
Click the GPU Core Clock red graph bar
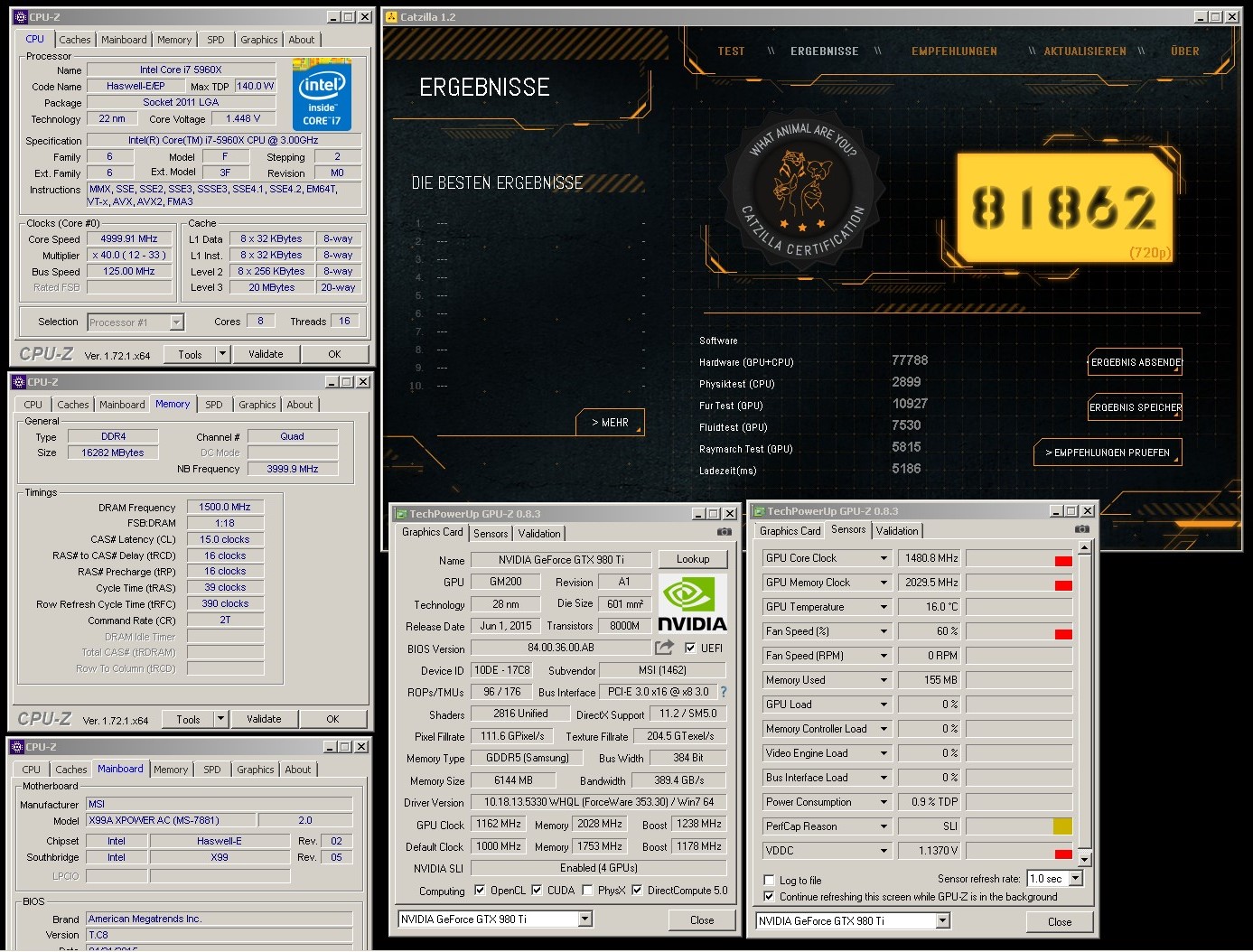(x=1063, y=562)
